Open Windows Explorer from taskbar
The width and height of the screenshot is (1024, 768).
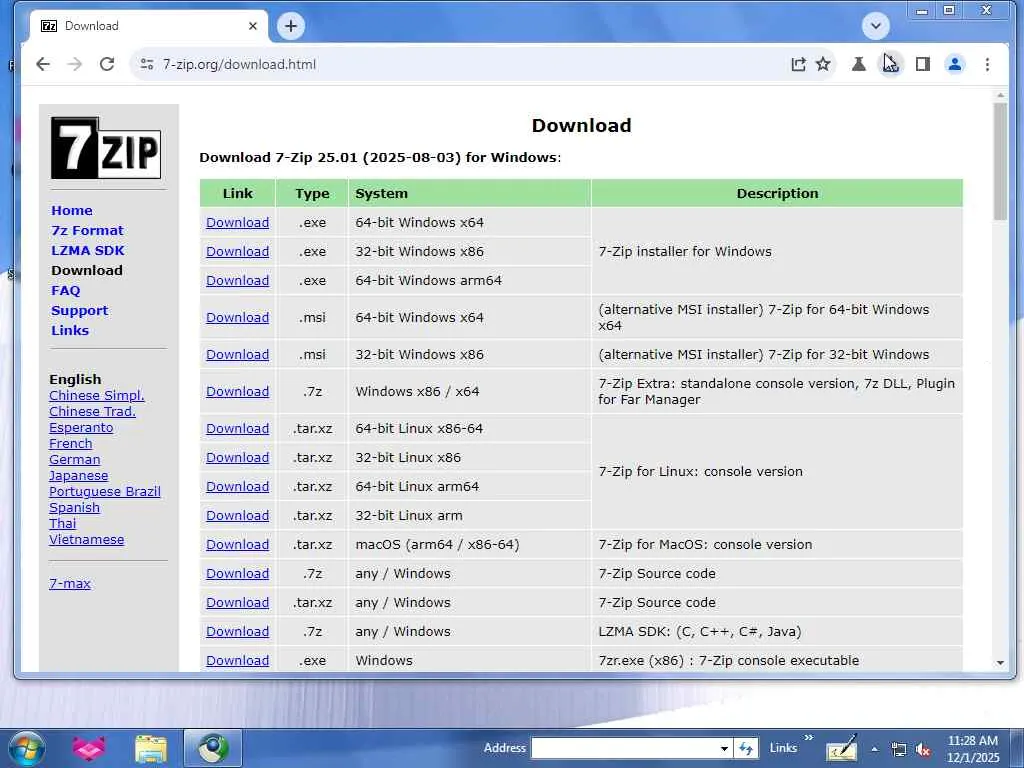151,748
